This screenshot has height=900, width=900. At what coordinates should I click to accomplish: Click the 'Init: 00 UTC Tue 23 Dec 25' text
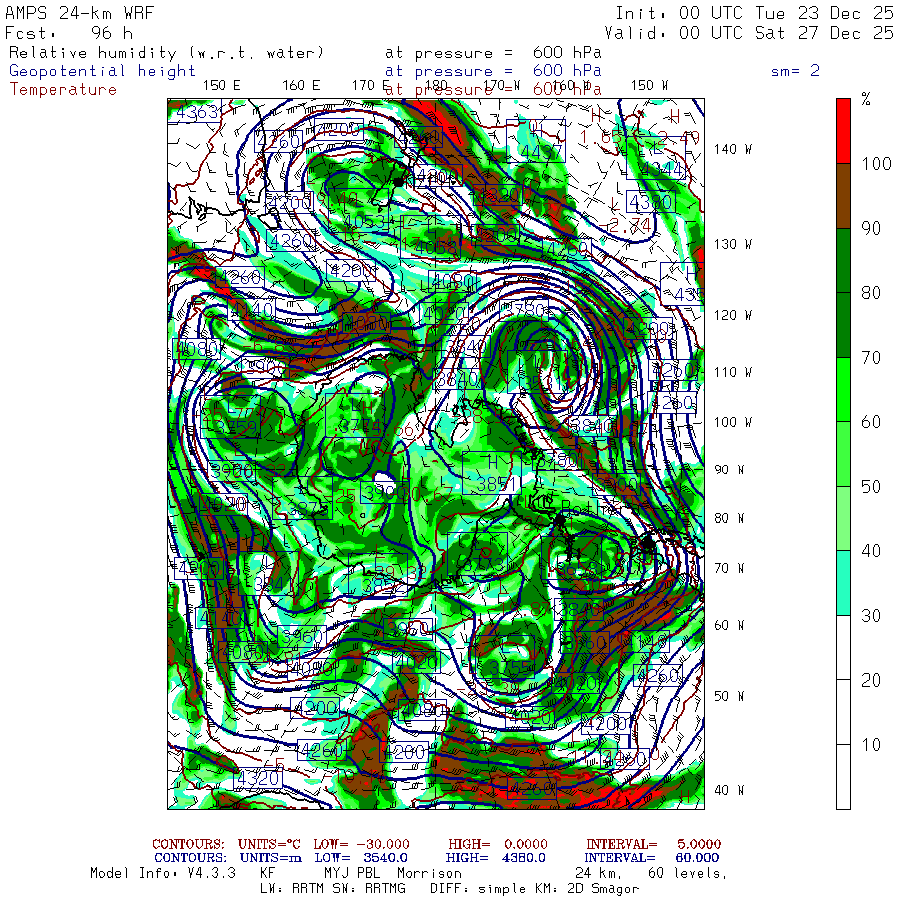click(x=754, y=13)
